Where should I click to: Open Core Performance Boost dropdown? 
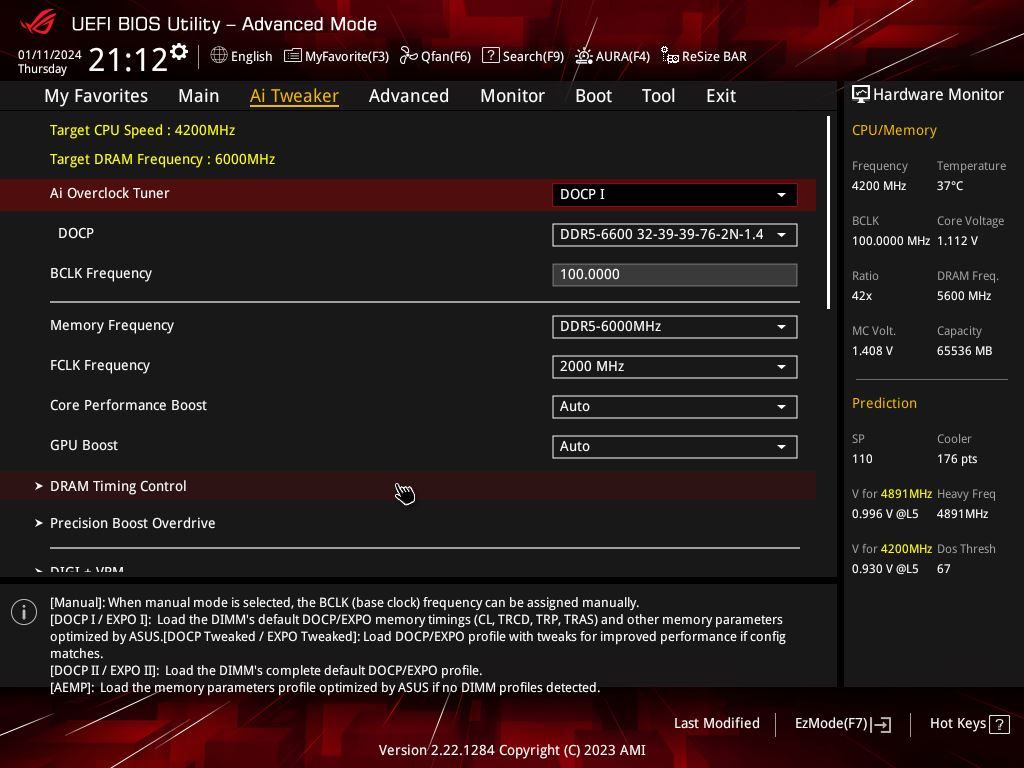tap(675, 407)
